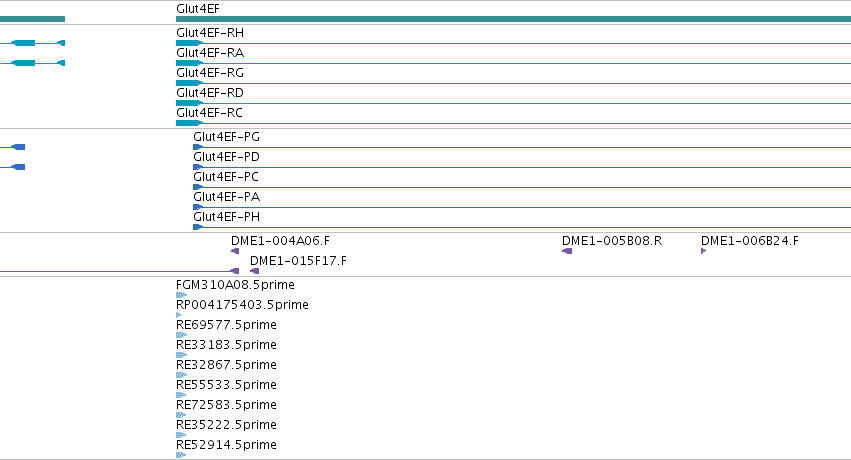
Task: Select the Glut4EF-PA protein label
Action: point(226,197)
